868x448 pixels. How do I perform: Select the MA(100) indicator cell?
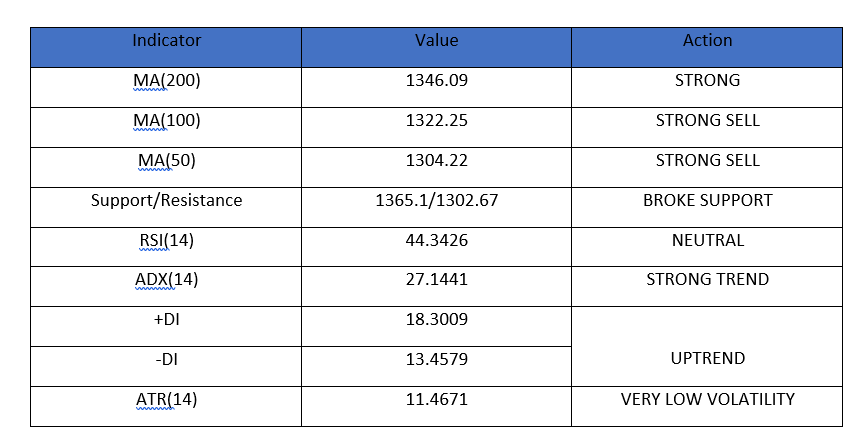[x=166, y=127]
